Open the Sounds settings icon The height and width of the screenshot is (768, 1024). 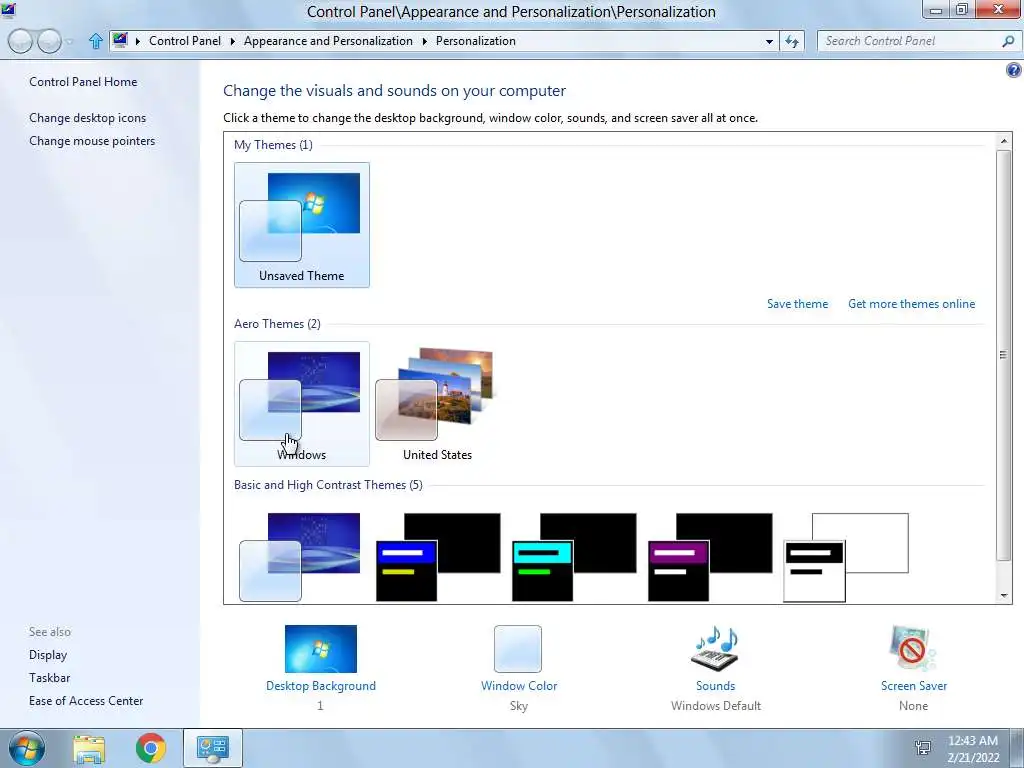click(x=715, y=648)
